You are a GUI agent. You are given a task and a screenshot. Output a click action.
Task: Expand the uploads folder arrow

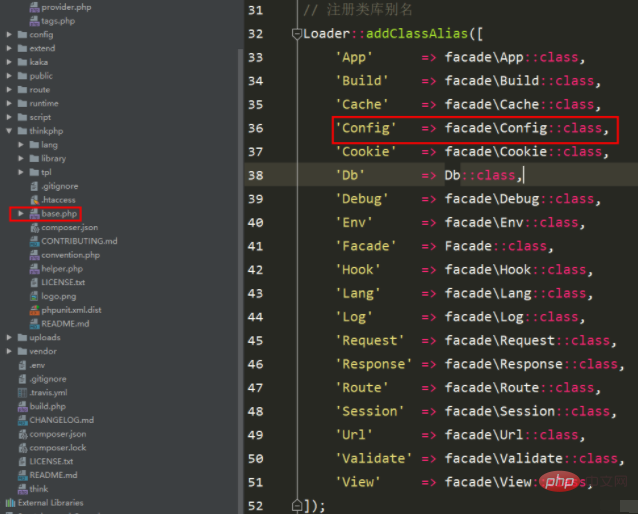click(9, 338)
